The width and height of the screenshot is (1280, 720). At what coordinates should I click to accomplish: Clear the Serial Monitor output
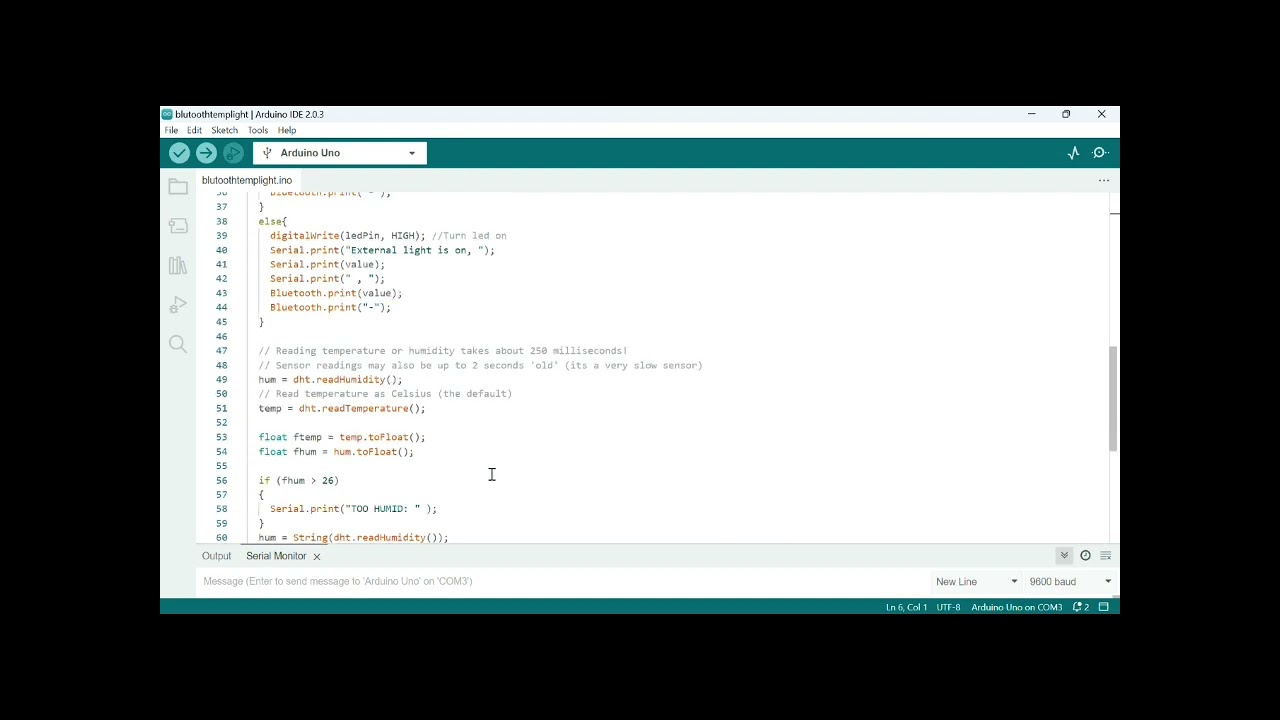coord(1105,556)
